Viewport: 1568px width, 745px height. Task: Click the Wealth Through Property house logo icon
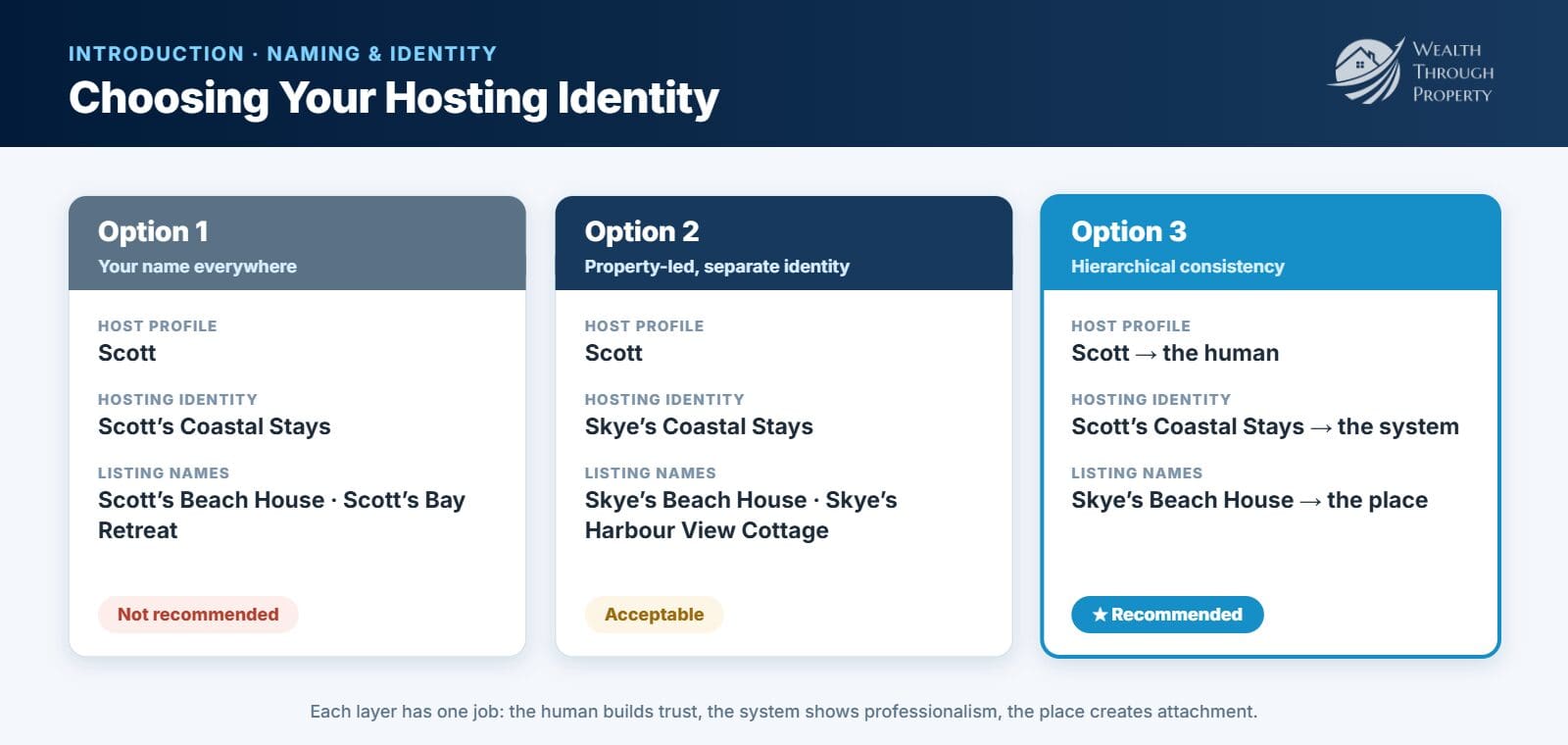(1365, 71)
